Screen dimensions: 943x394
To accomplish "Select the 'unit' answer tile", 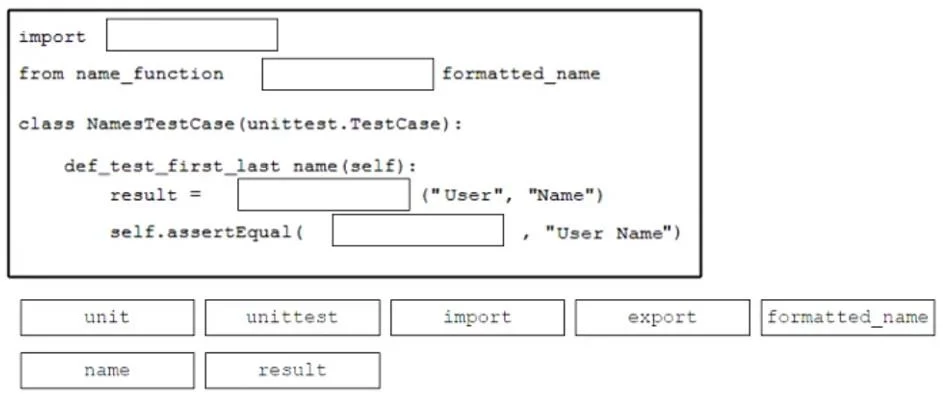I will click(107, 318).
